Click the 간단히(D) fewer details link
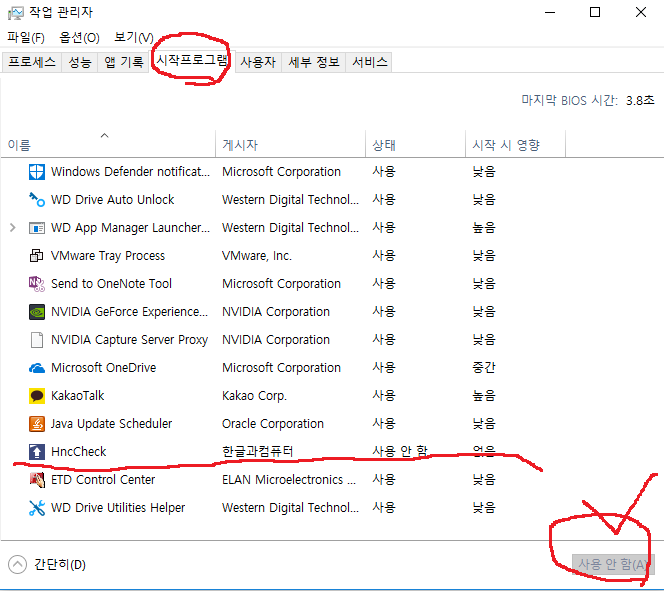The width and height of the screenshot is (664, 591). click(60, 565)
